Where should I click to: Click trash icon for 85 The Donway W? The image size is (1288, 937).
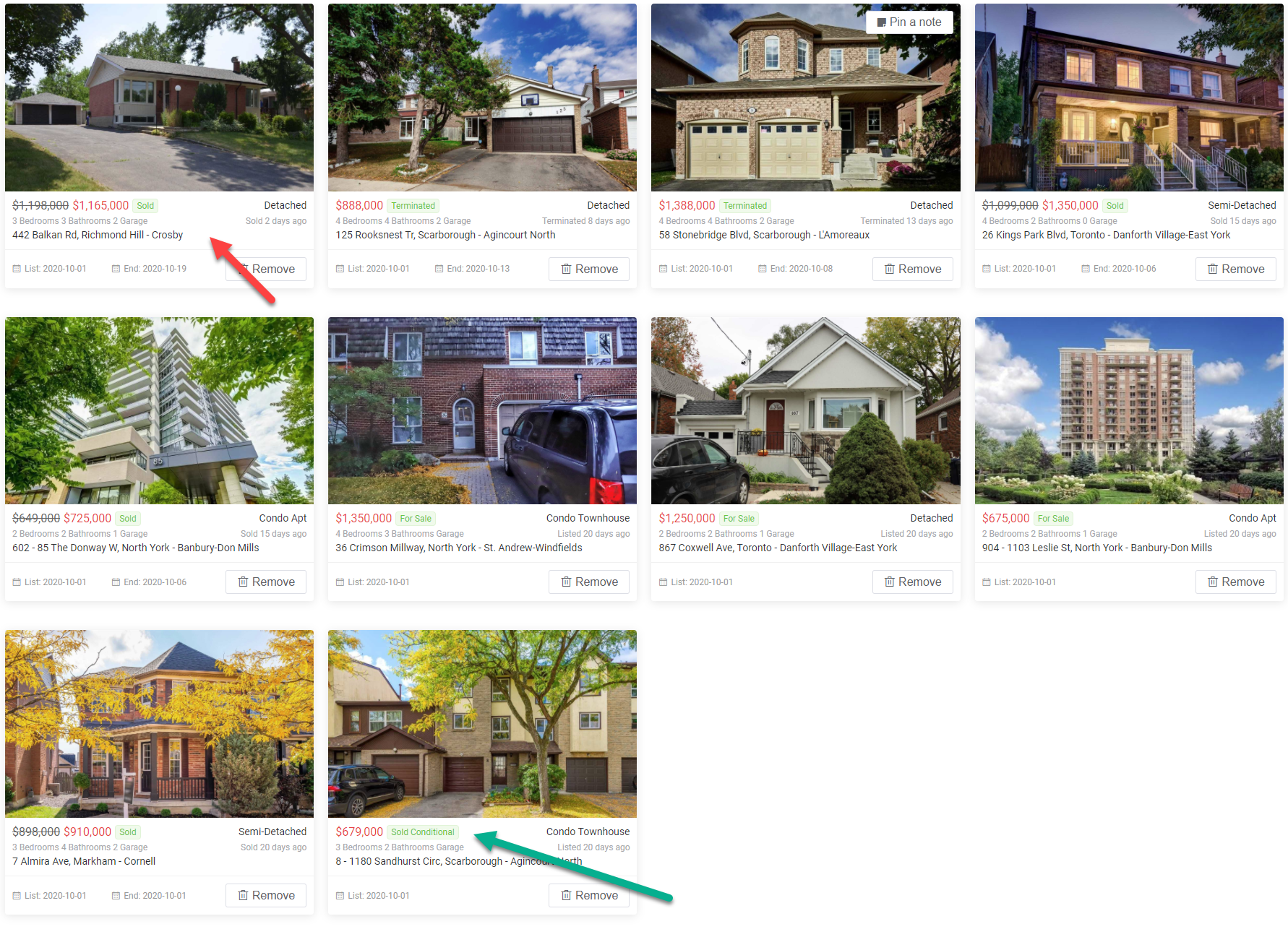(244, 582)
